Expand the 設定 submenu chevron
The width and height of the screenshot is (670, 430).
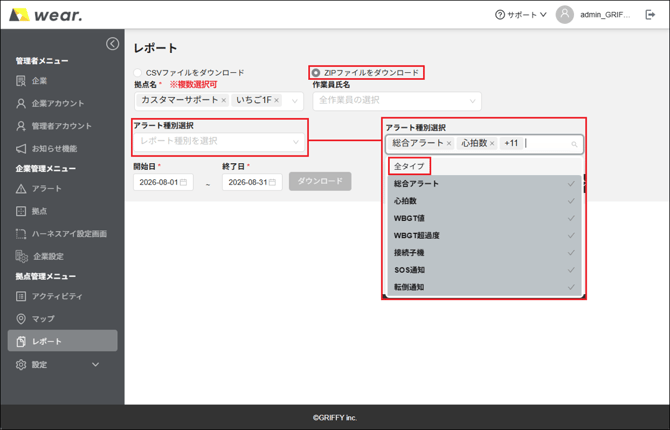tap(95, 365)
